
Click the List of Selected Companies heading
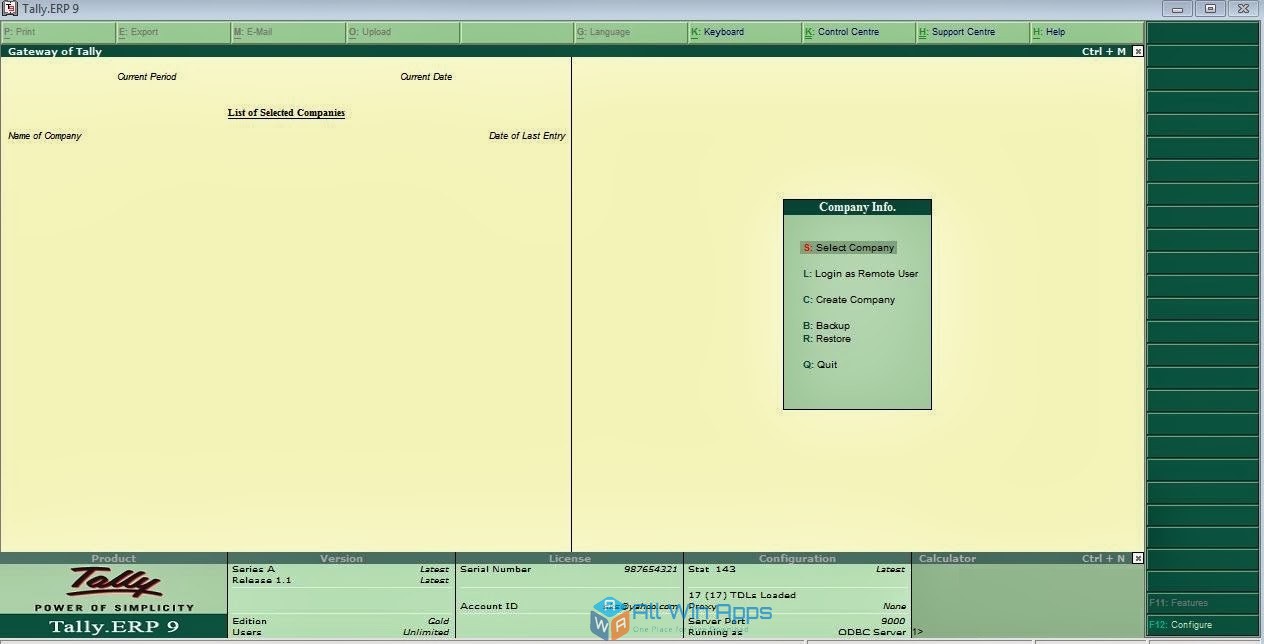coord(286,113)
